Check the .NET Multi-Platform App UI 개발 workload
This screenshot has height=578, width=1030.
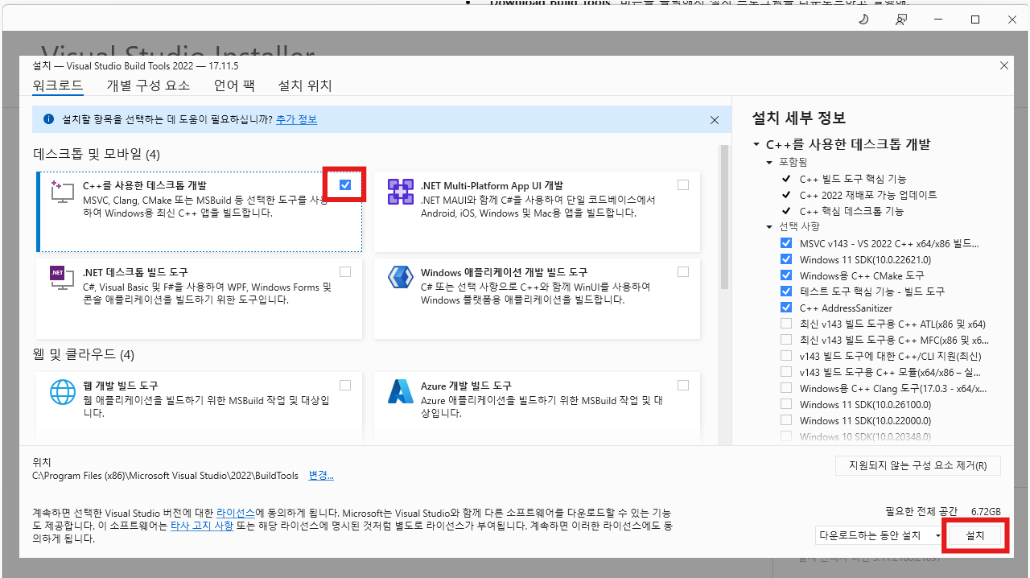point(683,185)
